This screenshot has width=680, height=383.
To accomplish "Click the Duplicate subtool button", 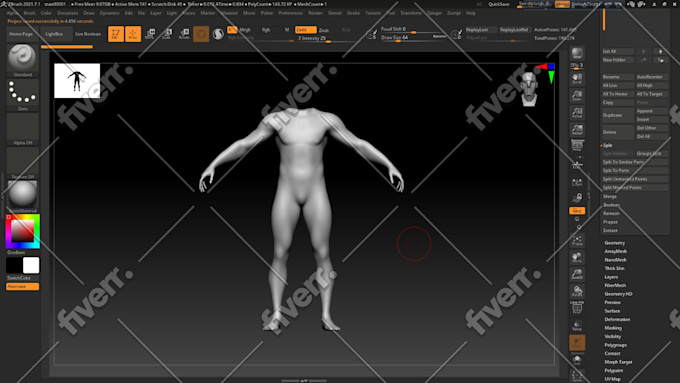I will [x=618, y=115].
